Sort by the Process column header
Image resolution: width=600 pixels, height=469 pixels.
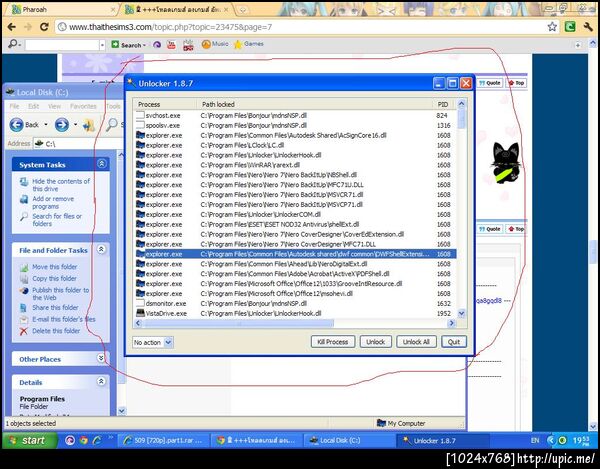tap(165, 104)
